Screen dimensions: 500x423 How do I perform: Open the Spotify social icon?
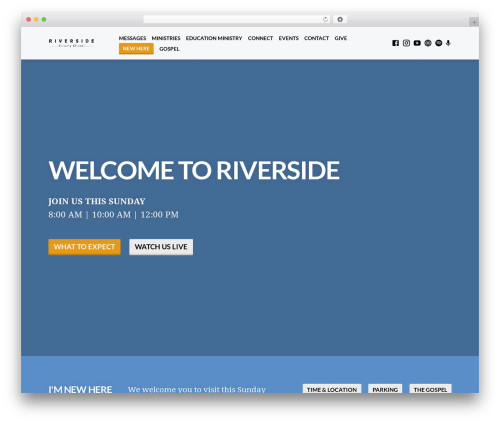439,43
